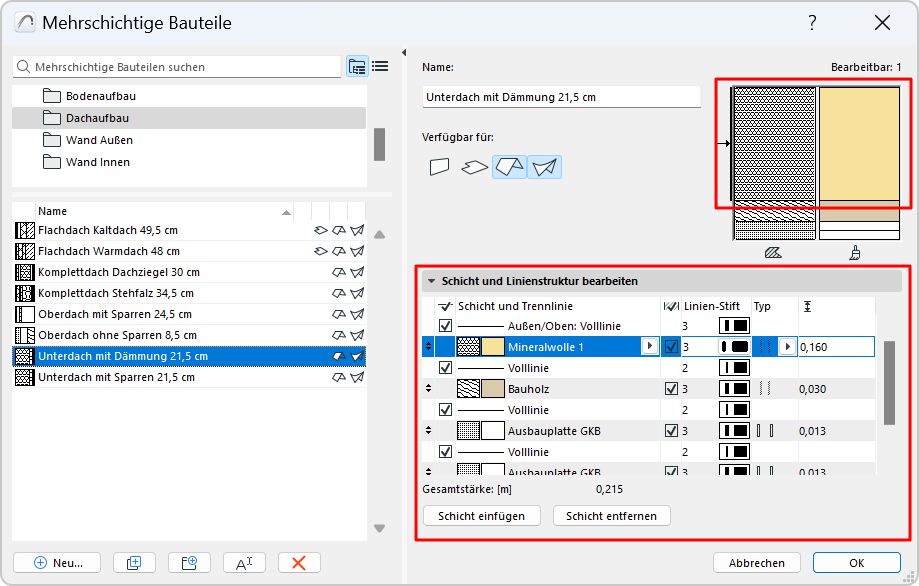The image size is (919, 586).
Task: Click the Ausbauplatte GKB white color swatch
Action: [493, 431]
